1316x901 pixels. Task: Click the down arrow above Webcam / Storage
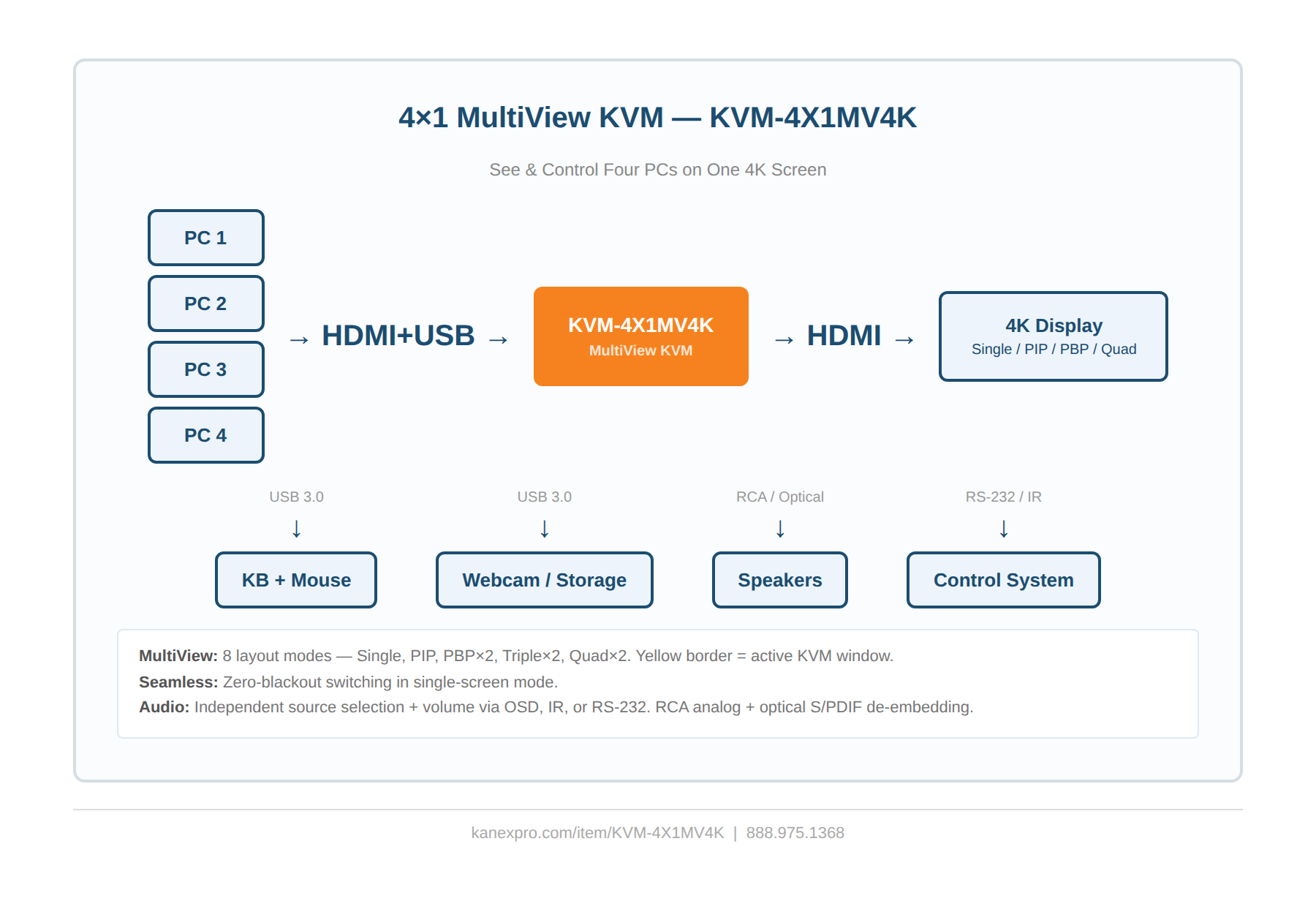545,529
